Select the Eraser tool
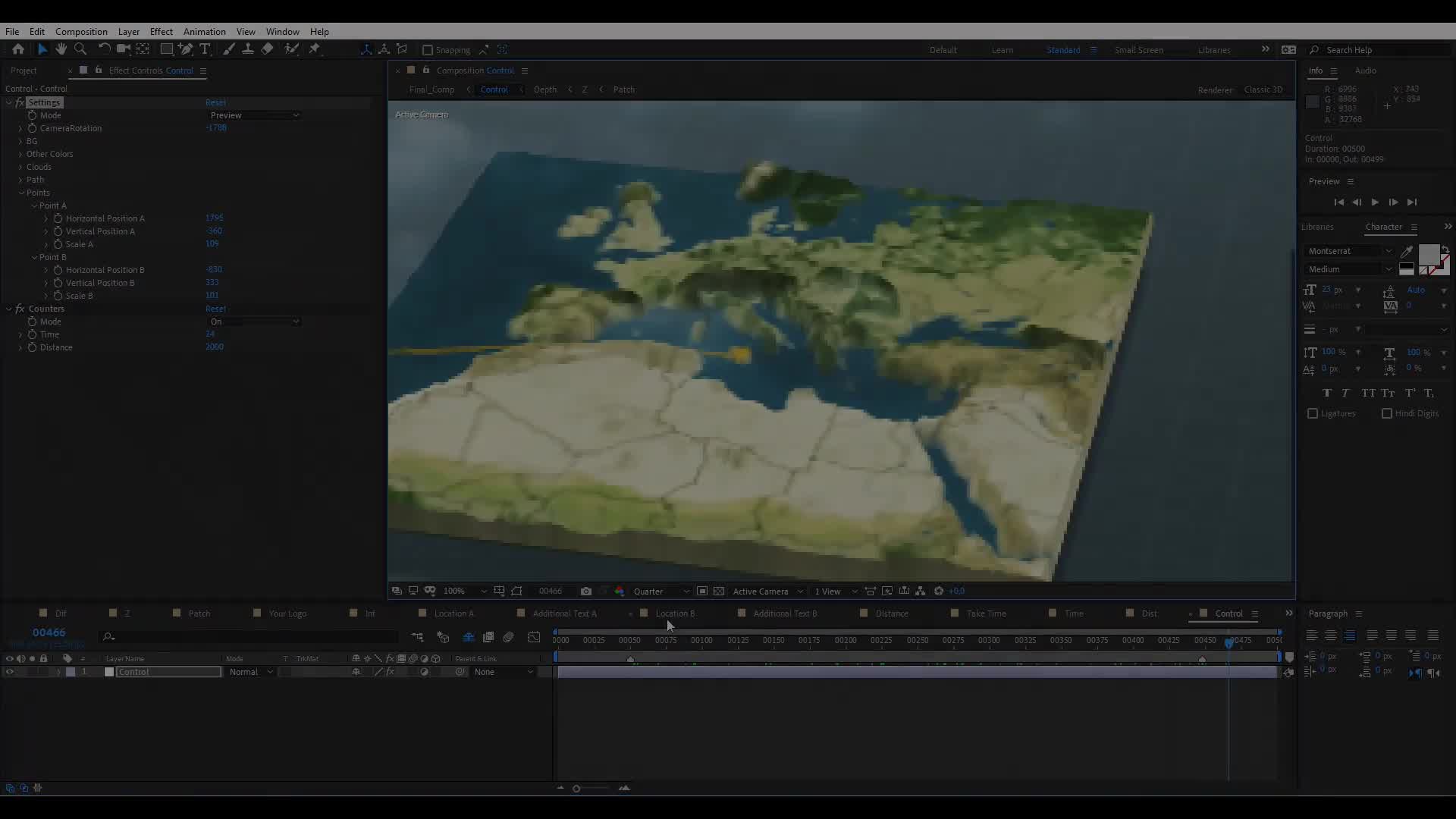 point(268,49)
